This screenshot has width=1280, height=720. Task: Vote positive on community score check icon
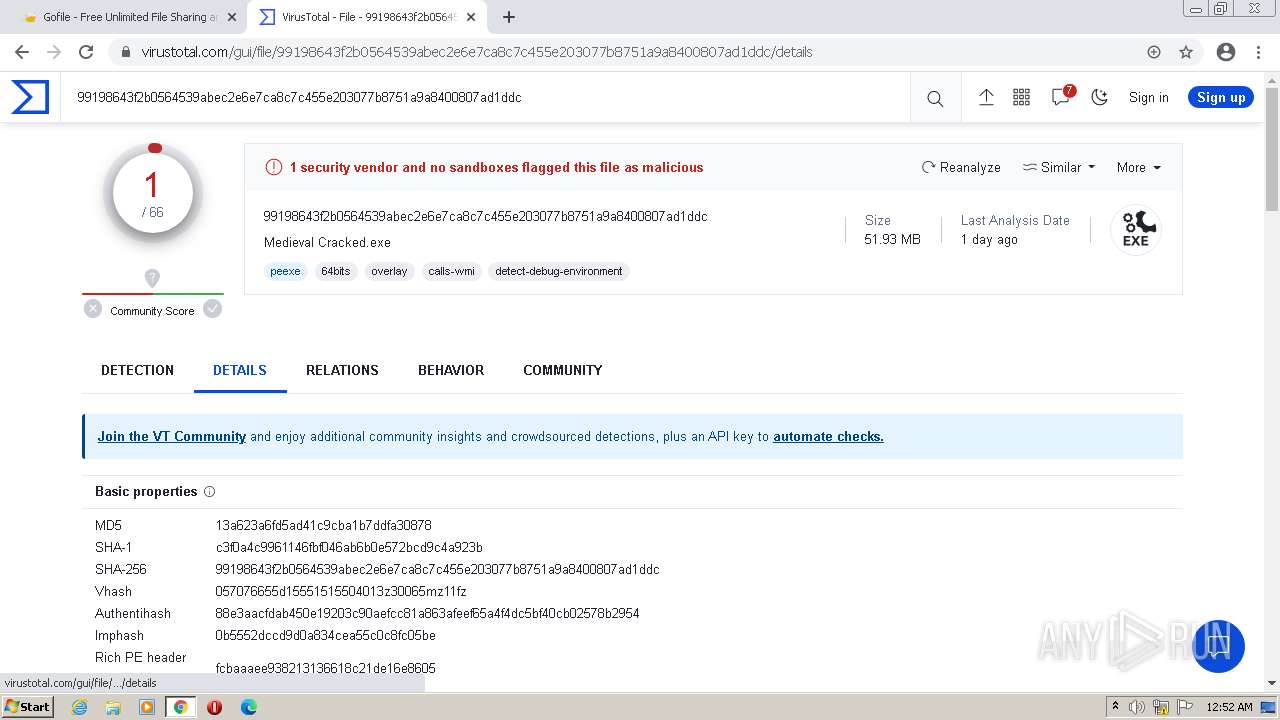tap(212, 309)
